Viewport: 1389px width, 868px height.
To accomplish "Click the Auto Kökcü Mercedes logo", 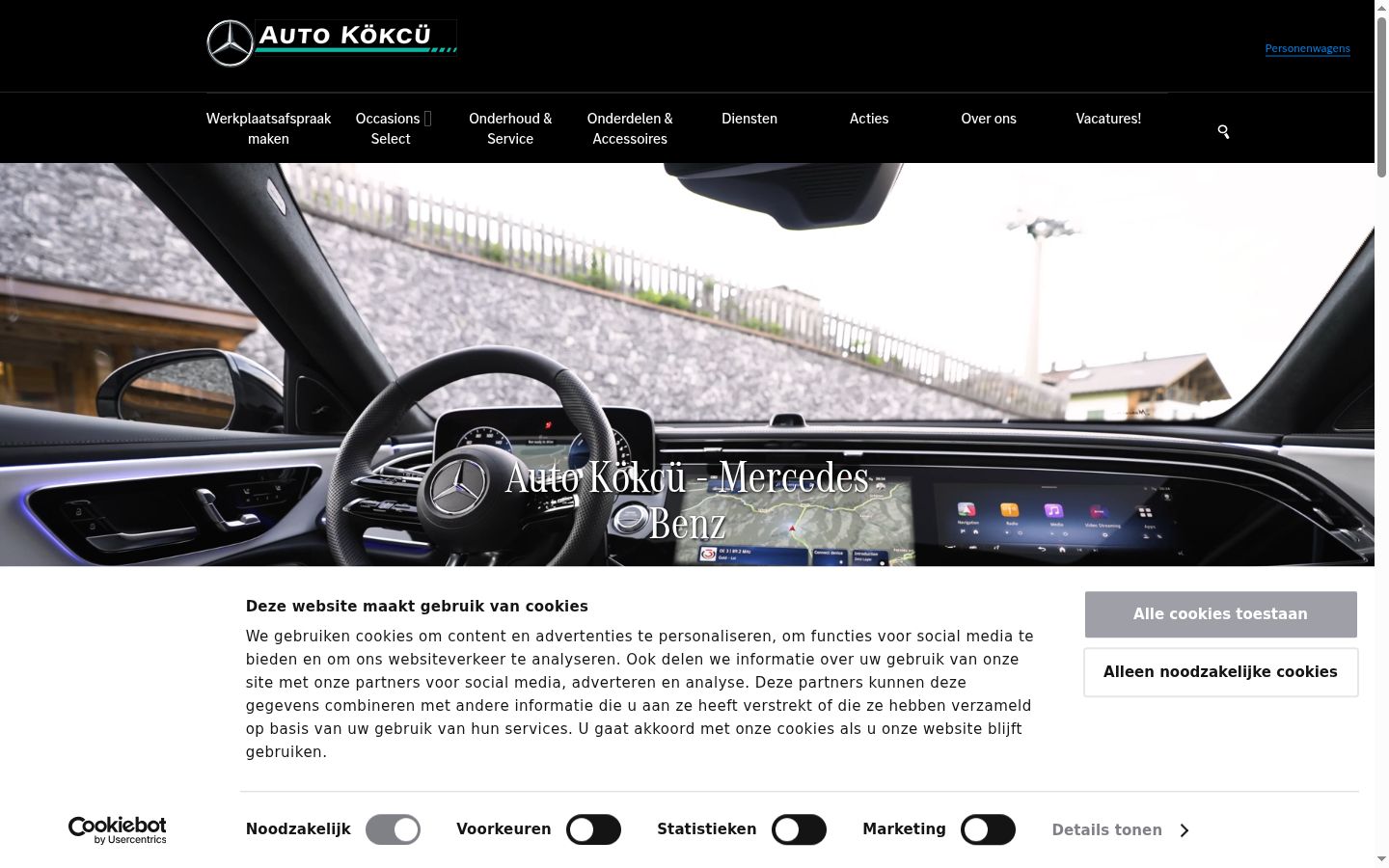I will (x=332, y=42).
